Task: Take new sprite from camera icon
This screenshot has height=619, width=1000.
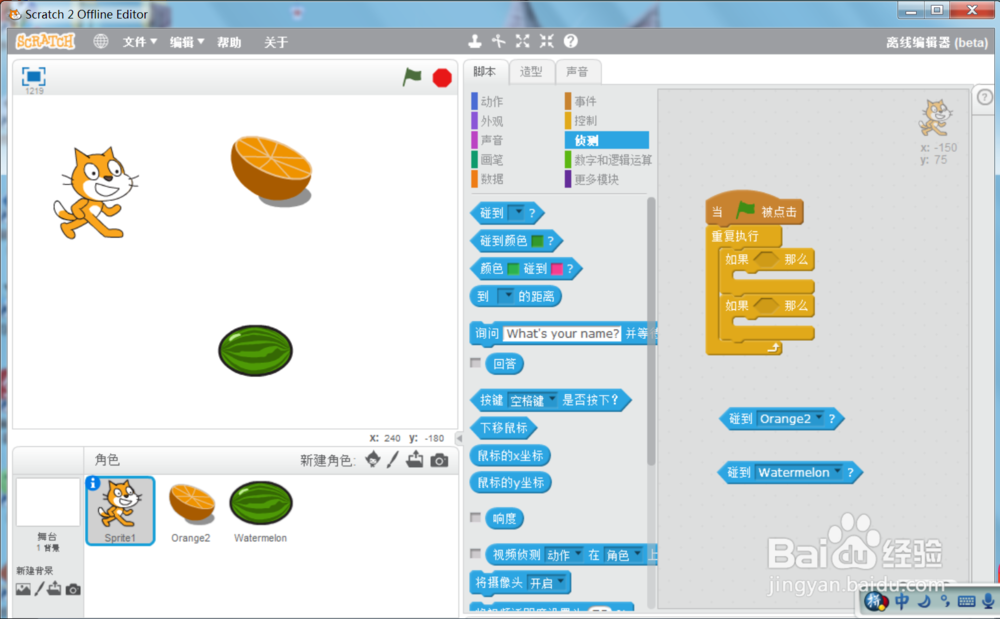Action: click(x=439, y=460)
